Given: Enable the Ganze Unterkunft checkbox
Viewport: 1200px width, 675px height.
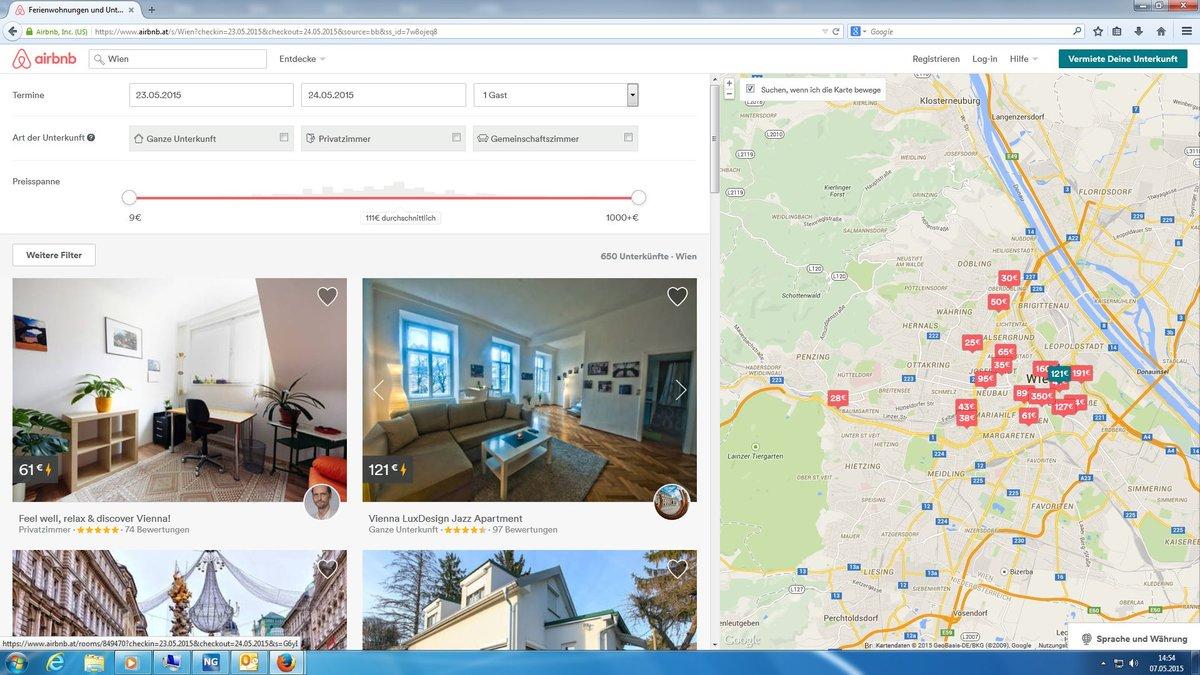Looking at the screenshot, I should (x=284, y=138).
